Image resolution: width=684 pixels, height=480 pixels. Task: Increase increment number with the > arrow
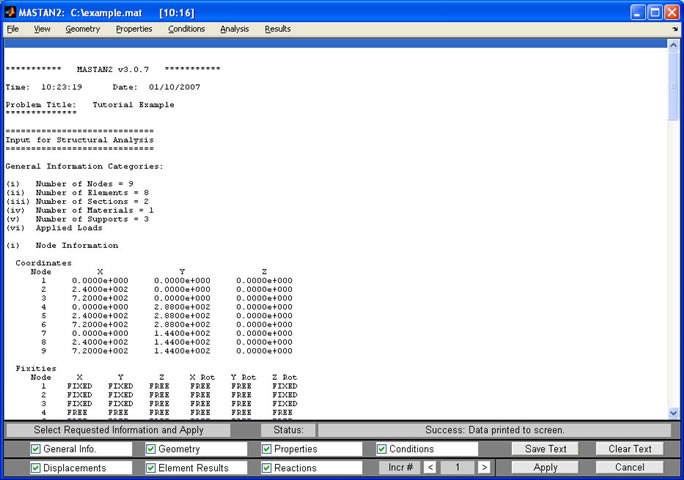(484, 467)
